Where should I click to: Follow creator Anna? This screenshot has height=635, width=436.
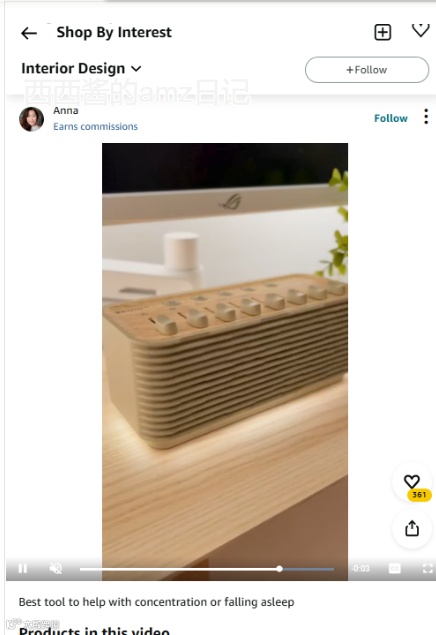pos(391,118)
